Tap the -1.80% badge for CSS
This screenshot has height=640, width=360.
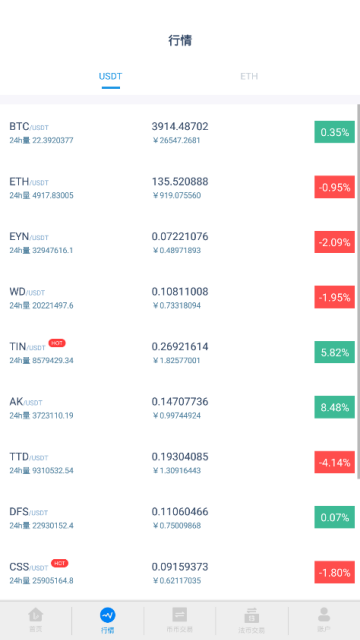(x=334, y=572)
